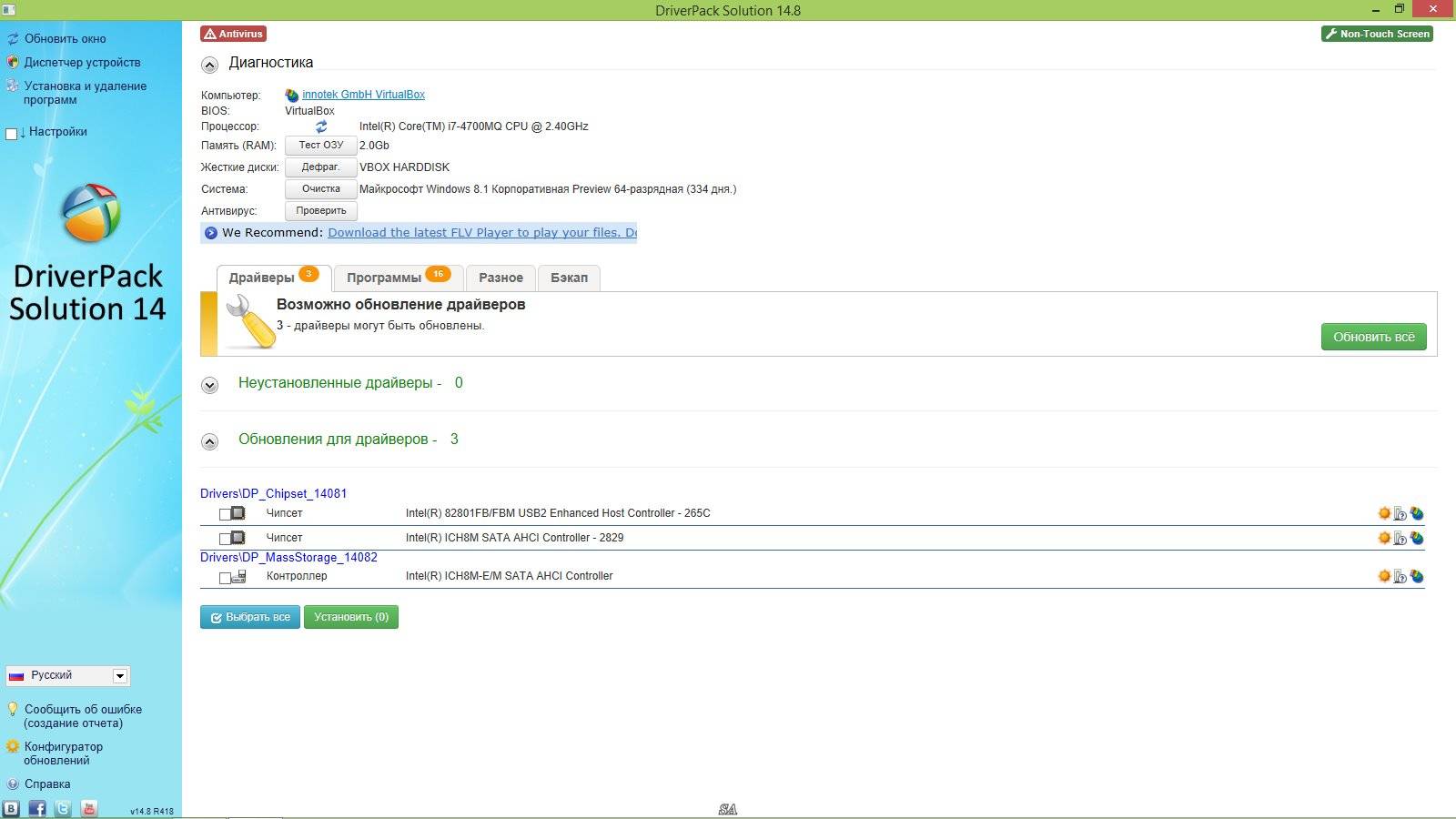
Task: Open Диспетчер устройств from sidebar
Action: (82, 63)
